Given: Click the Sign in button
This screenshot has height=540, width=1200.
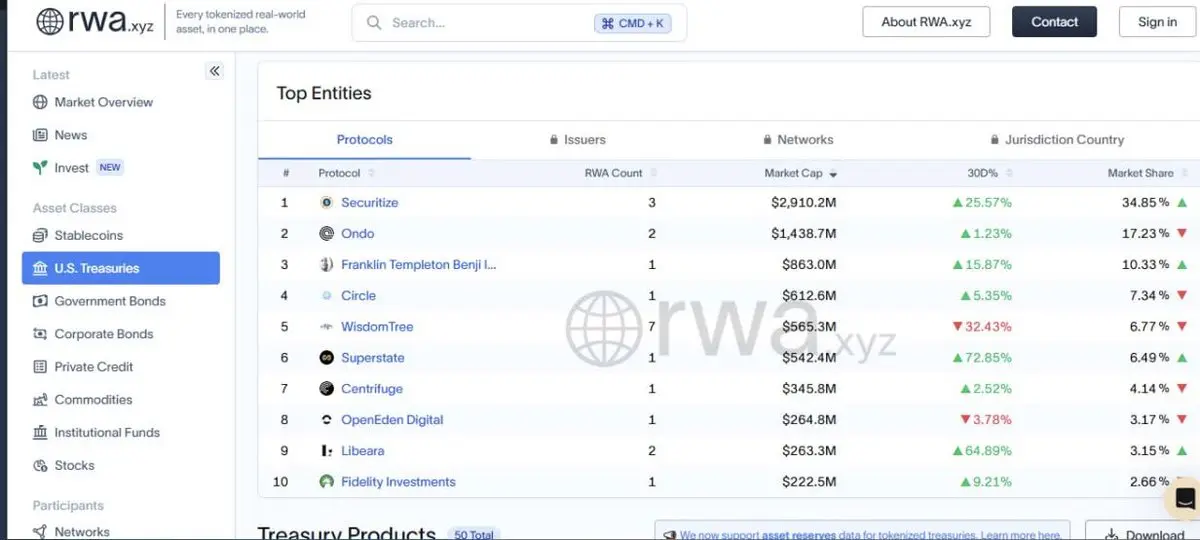Looking at the screenshot, I should tap(1157, 22).
